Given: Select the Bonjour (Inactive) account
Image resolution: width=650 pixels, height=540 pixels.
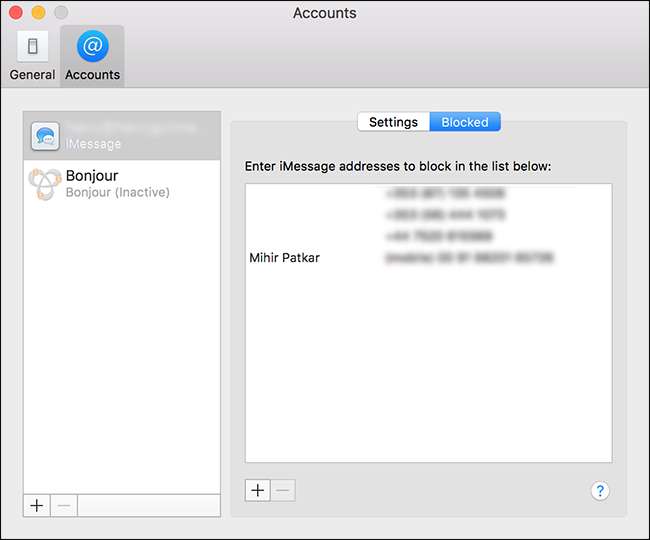Looking at the screenshot, I should [122, 184].
